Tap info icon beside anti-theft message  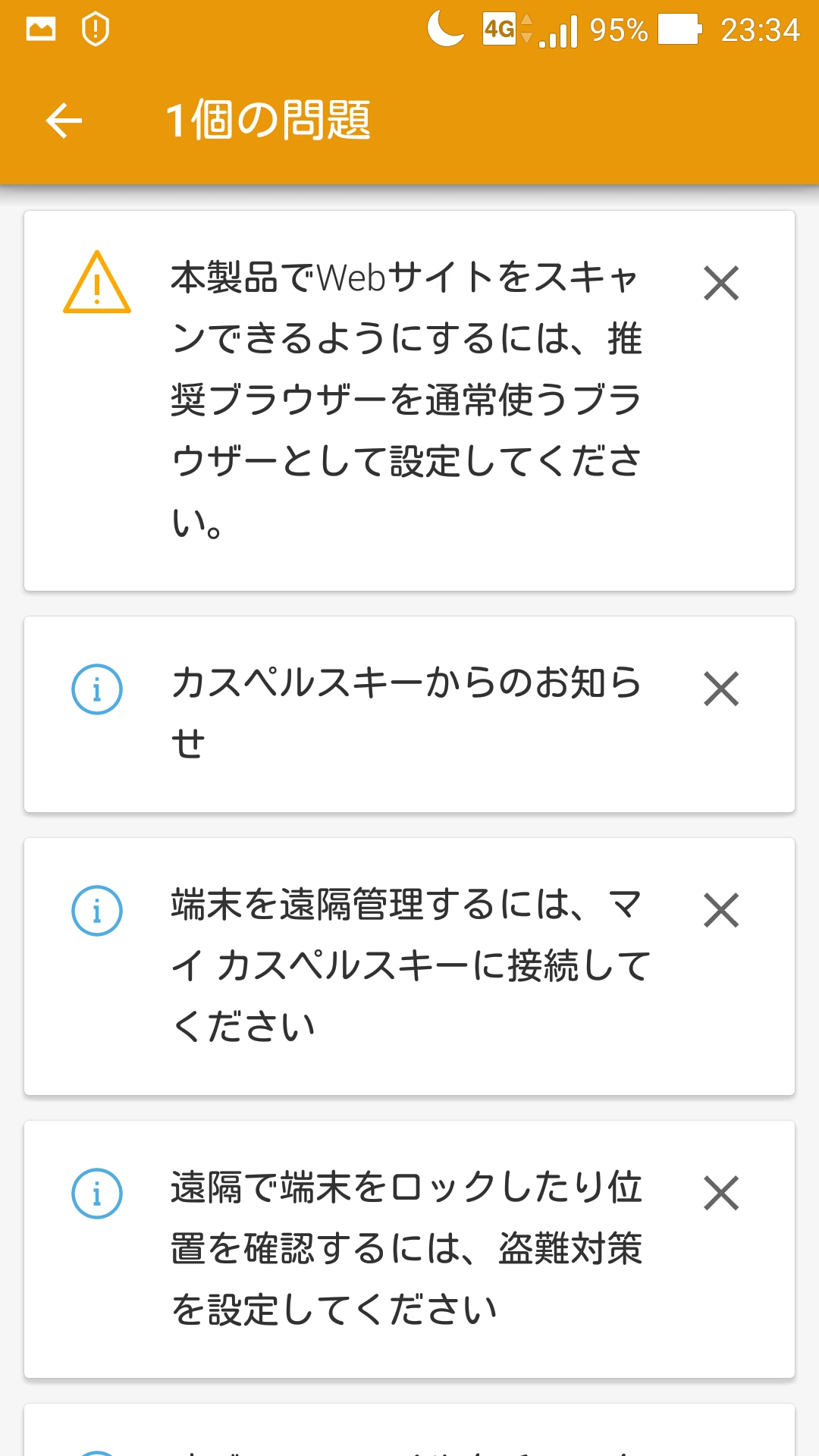[97, 1193]
